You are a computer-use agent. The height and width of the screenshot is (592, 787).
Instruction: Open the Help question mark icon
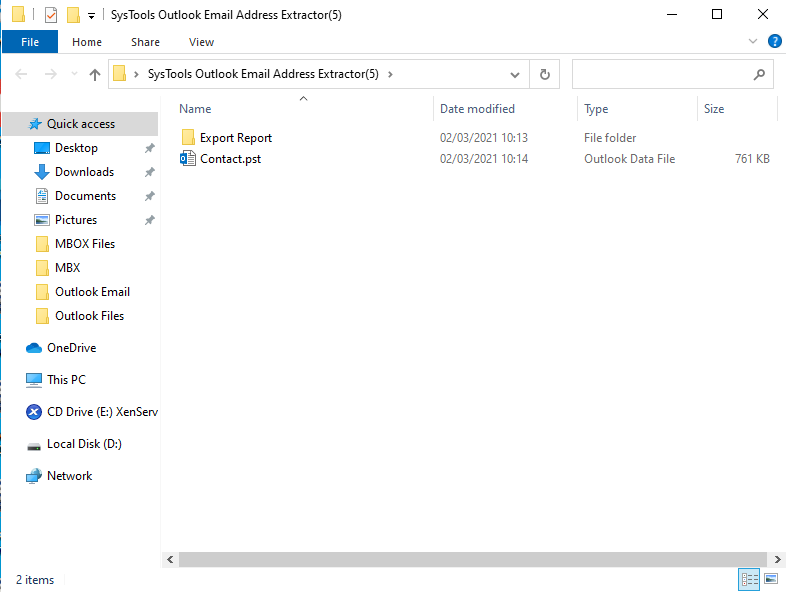pos(774,41)
